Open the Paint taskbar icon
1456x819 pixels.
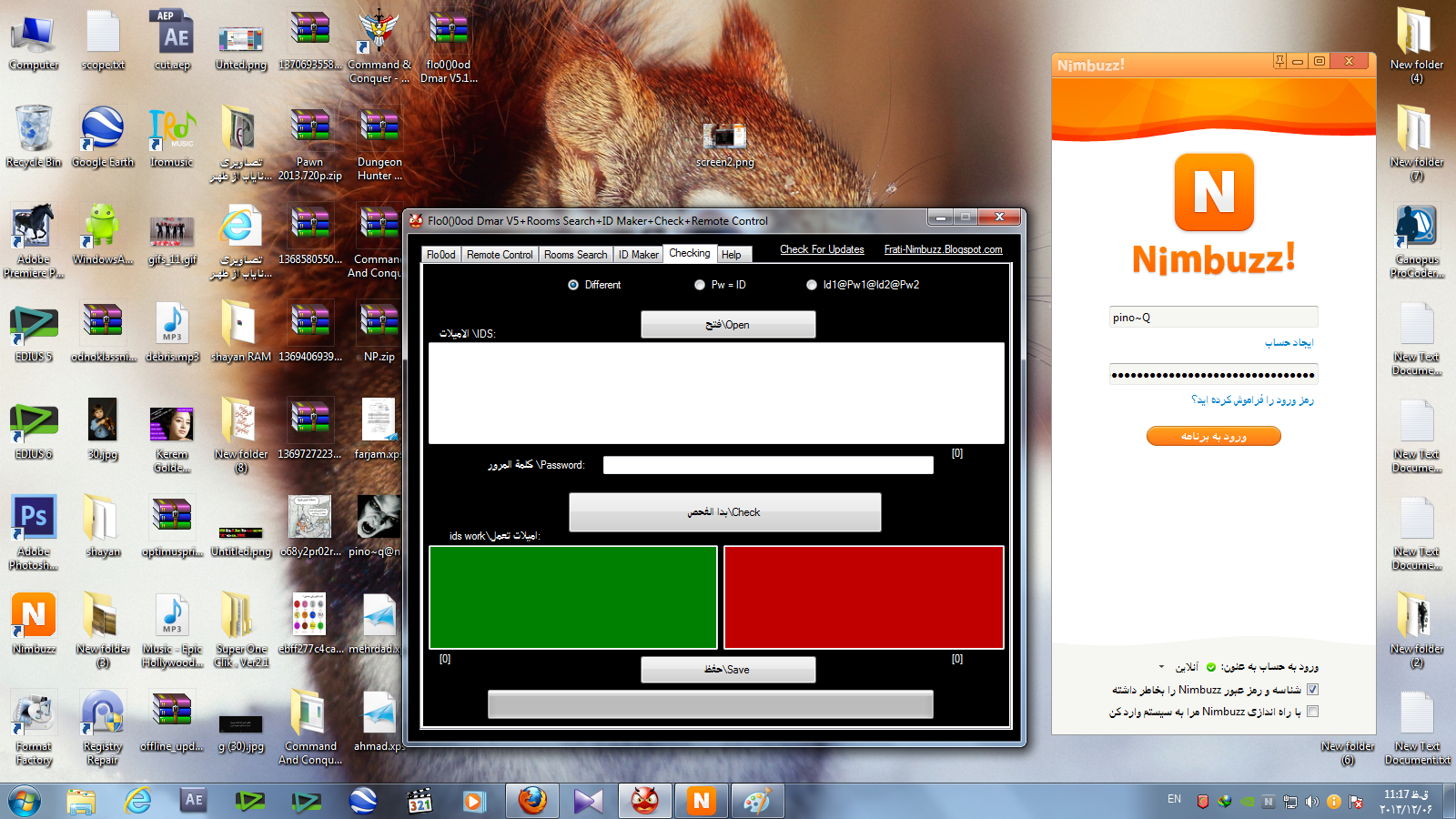[x=758, y=801]
